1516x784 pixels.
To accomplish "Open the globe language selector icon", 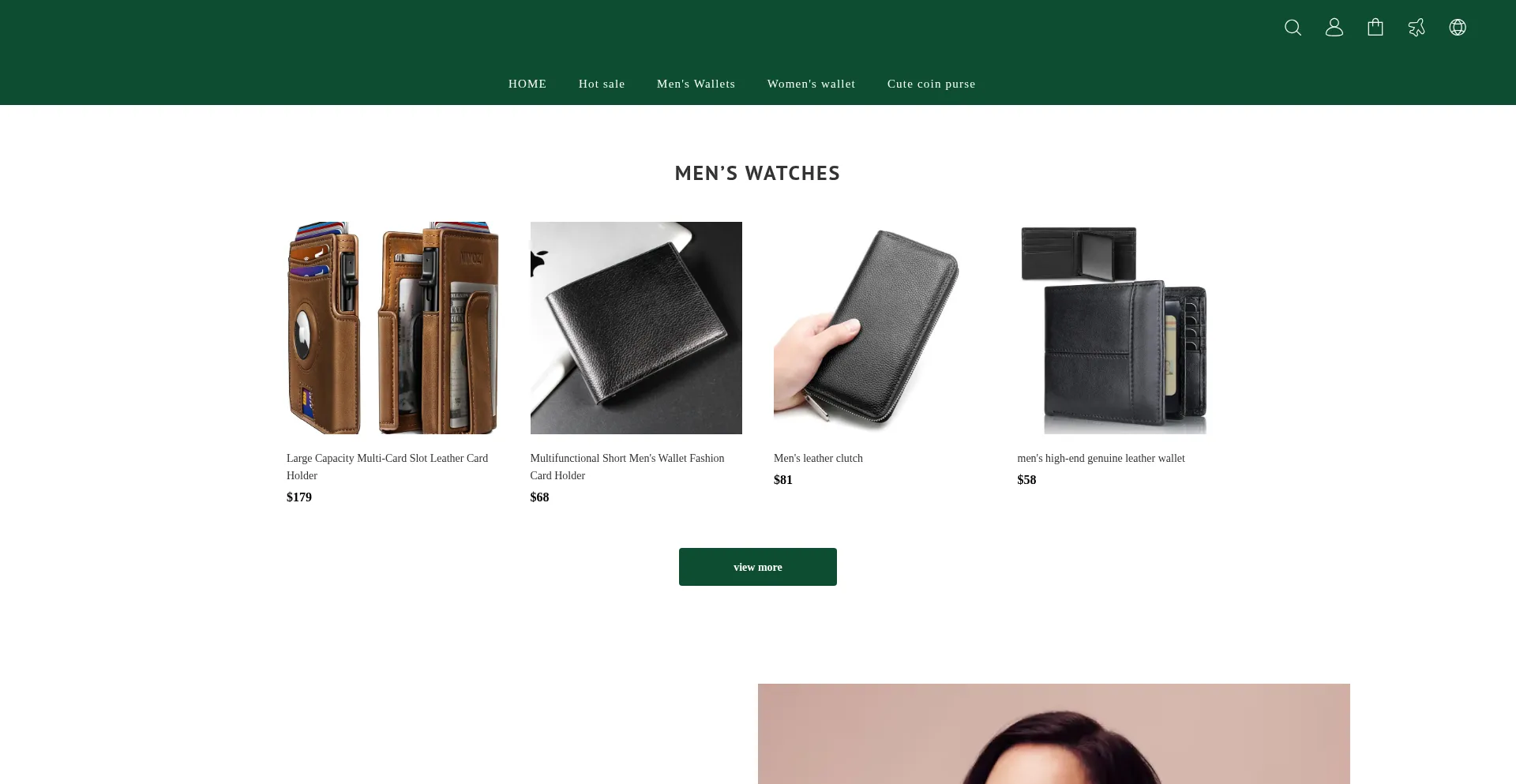I will click(1458, 28).
